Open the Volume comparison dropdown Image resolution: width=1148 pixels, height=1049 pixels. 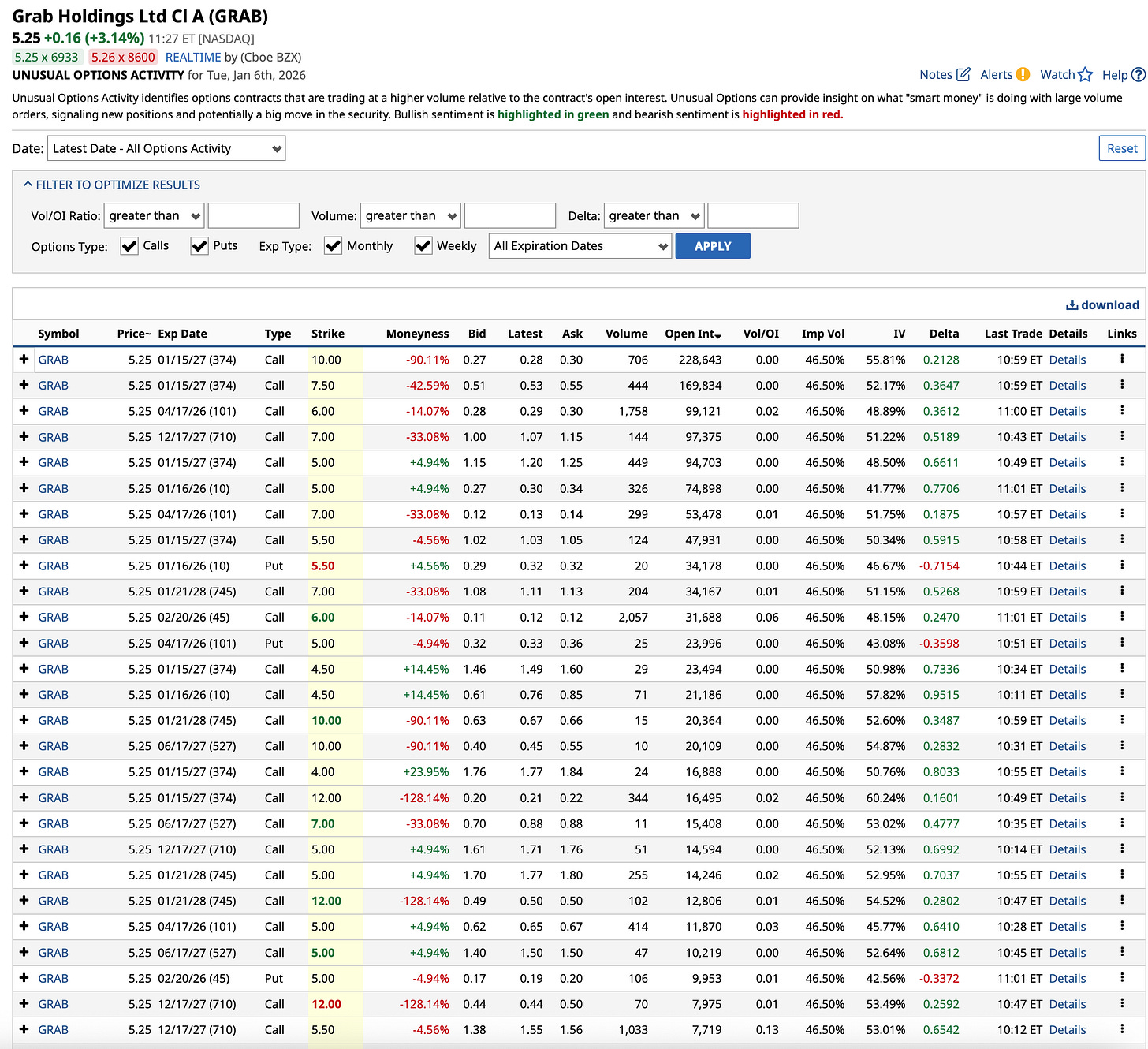point(411,215)
